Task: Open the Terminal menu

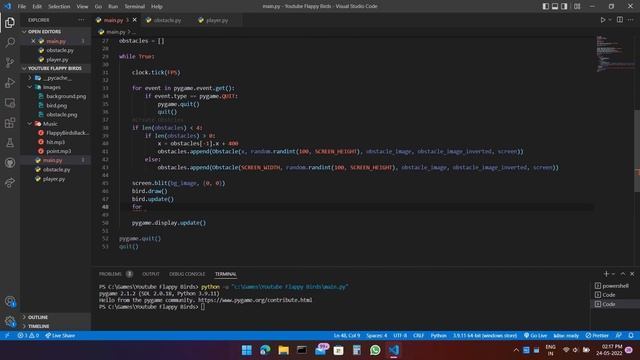Action: tap(134, 7)
